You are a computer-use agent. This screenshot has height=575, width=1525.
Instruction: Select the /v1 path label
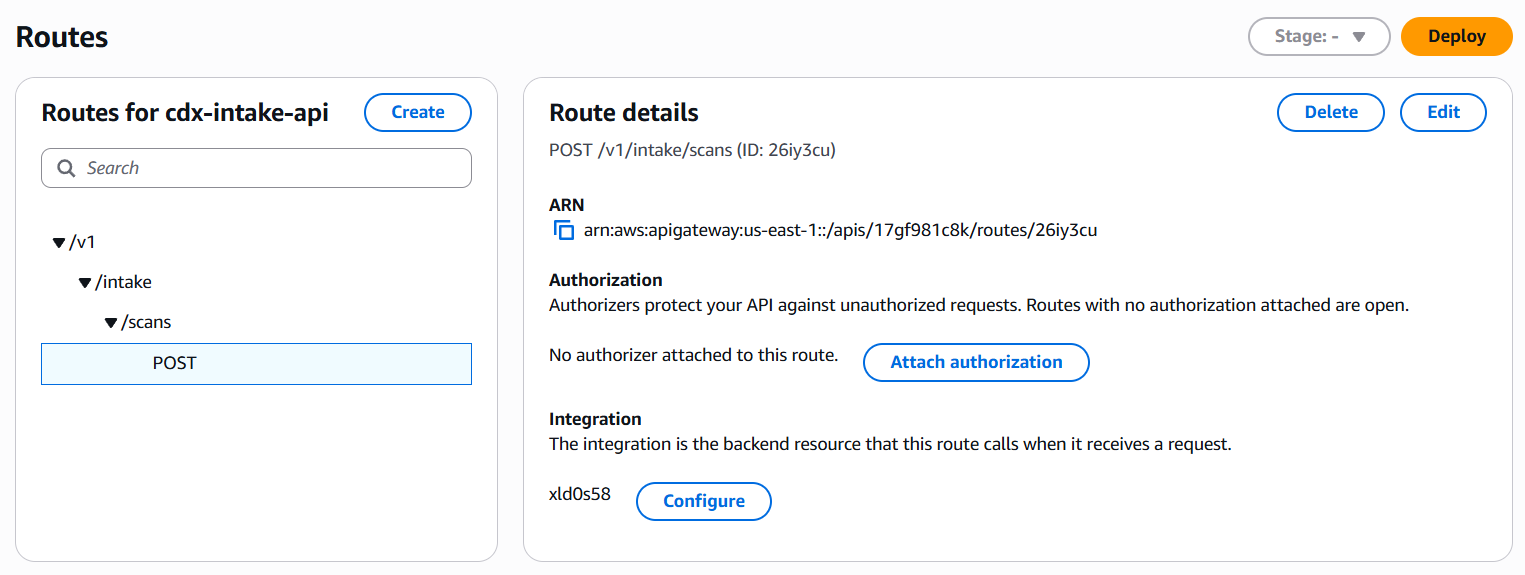(x=82, y=242)
